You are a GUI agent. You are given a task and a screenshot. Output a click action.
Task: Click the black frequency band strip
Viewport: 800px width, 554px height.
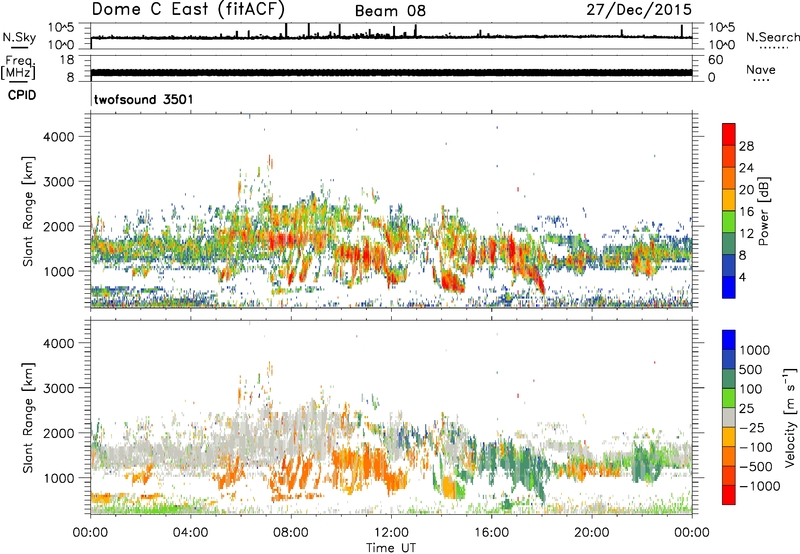point(391,72)
